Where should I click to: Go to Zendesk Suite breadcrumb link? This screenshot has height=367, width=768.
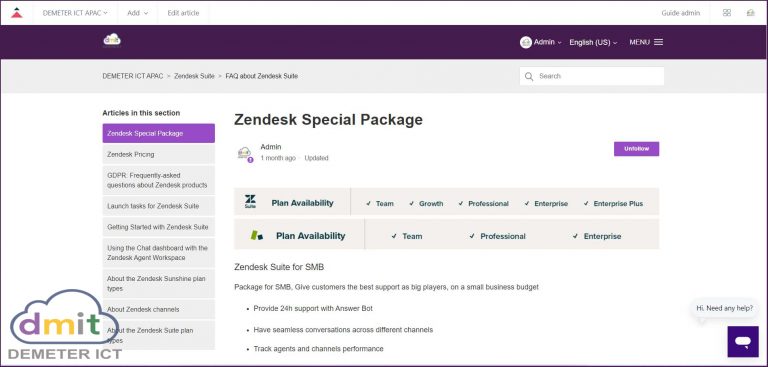194,76
